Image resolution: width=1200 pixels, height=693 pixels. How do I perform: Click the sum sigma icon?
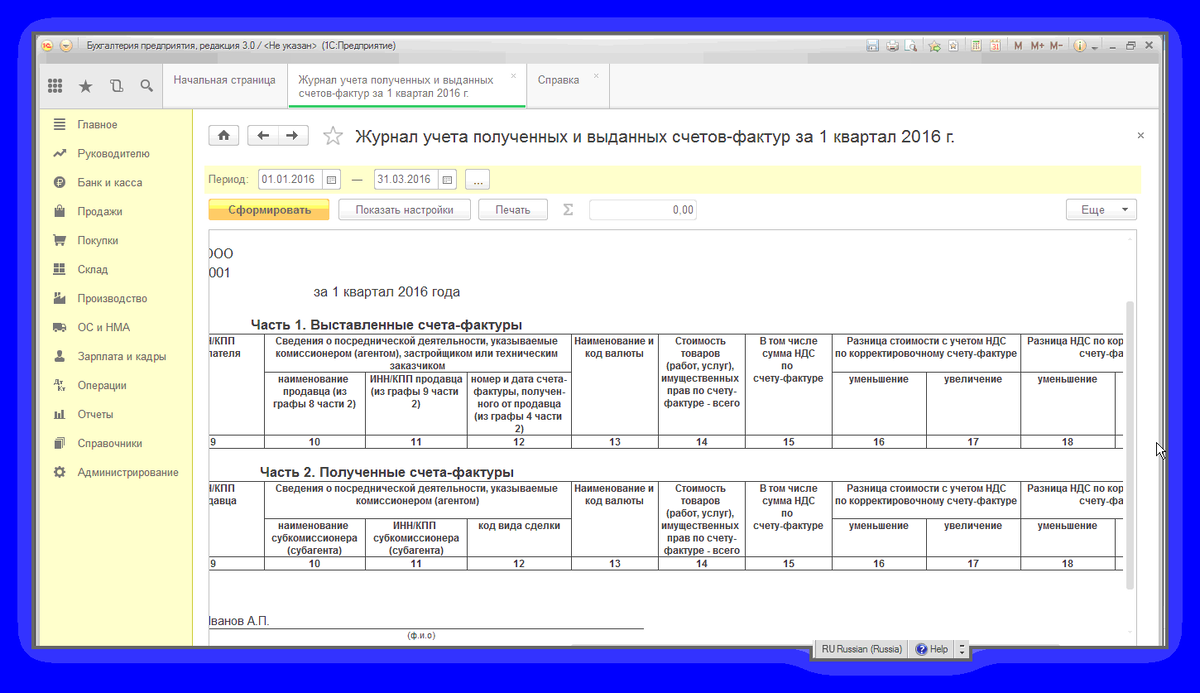(568, 210)
